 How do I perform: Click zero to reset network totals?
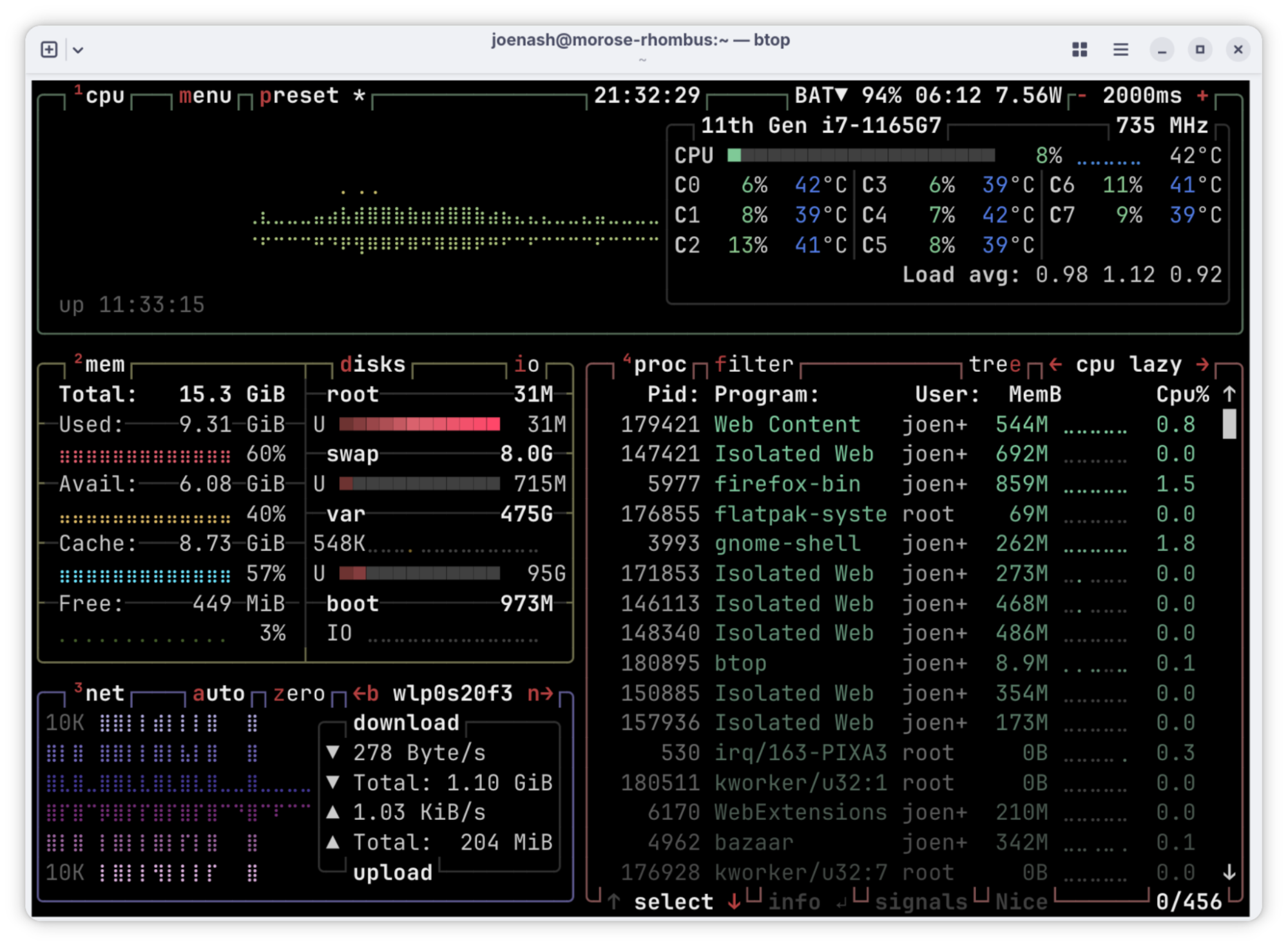[299, 694]
